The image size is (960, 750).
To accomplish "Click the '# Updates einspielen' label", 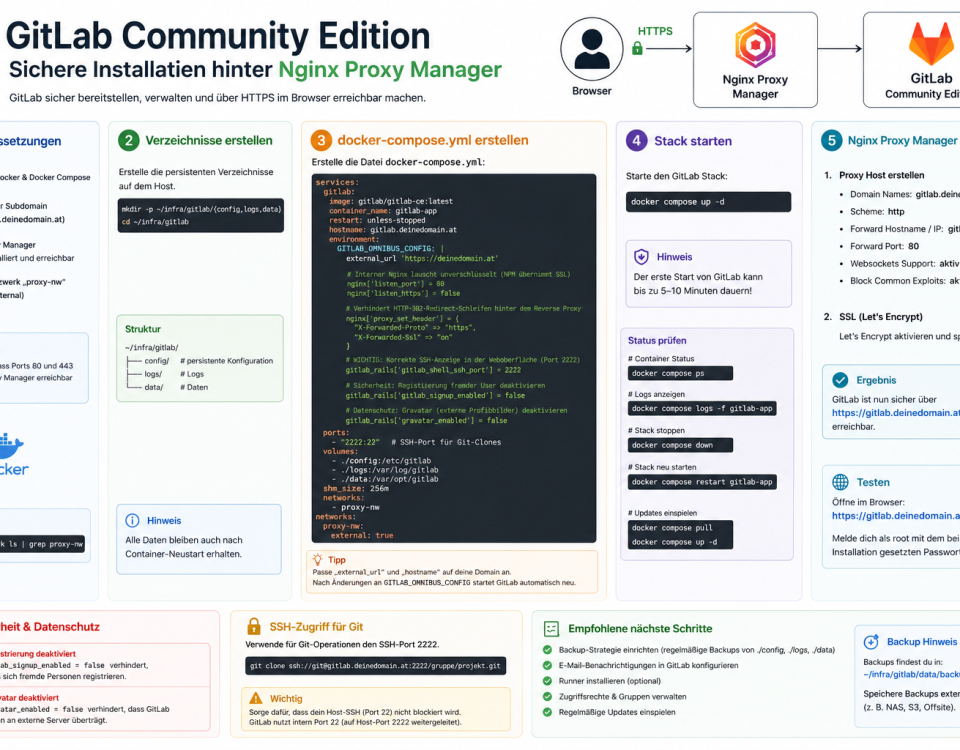I will [x=662, y=513].
